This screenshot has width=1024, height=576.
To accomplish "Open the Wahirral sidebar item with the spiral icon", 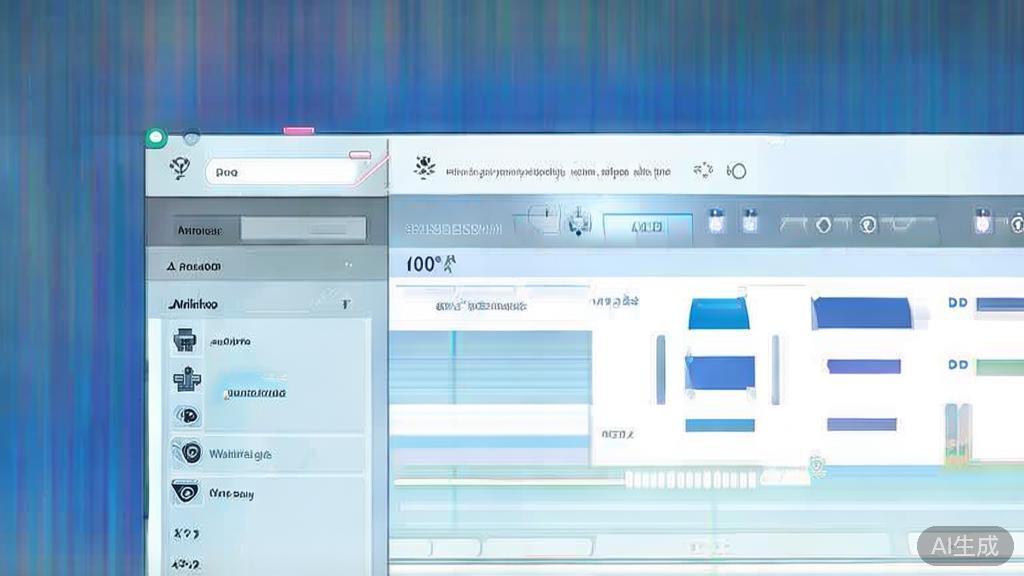I will [x=187, y=453].
